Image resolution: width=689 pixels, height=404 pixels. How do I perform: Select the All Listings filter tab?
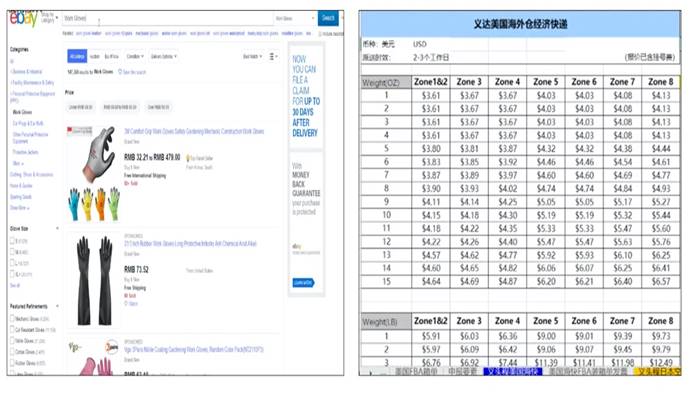point(77,56)
